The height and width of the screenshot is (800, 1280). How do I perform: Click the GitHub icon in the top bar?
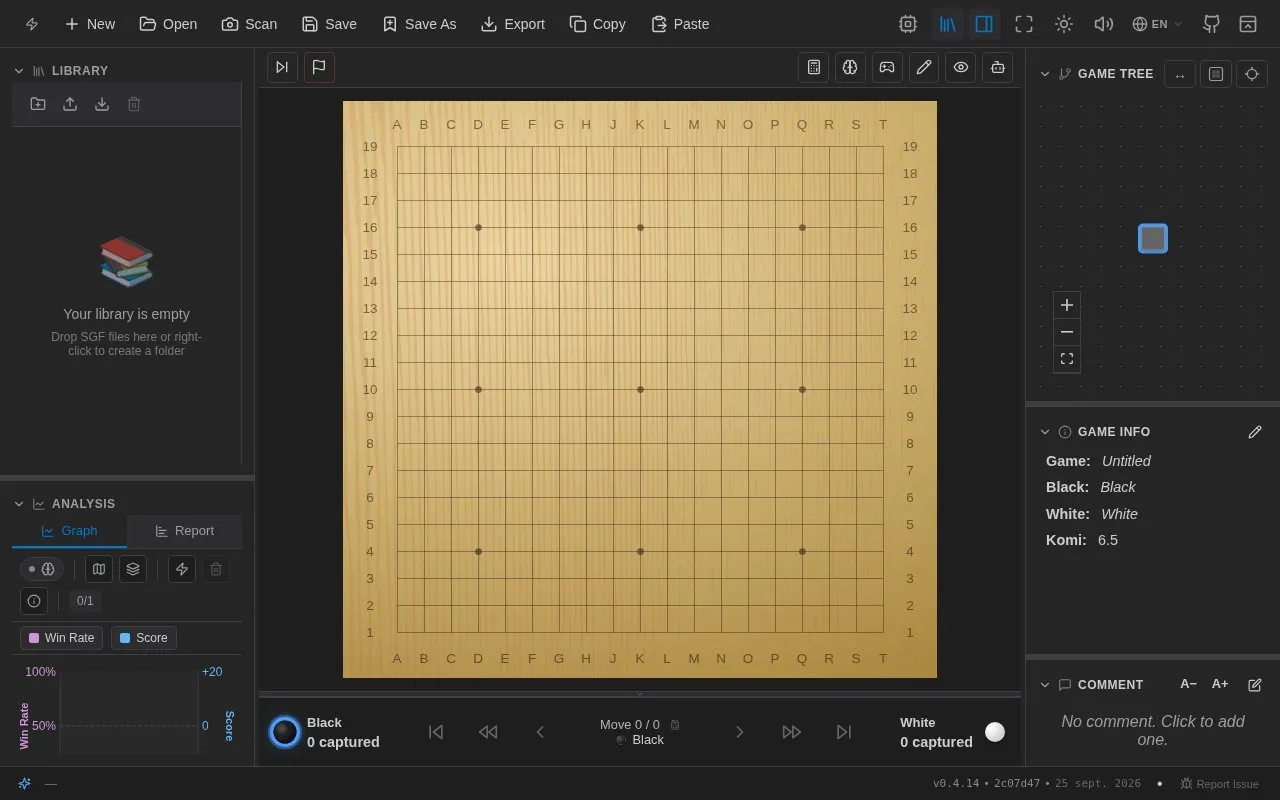1211,24
